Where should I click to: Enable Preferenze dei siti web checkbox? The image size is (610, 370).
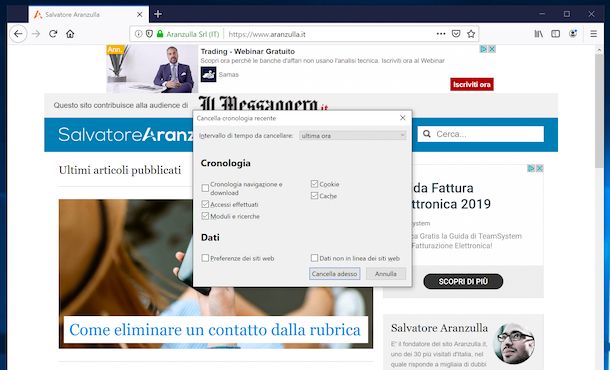205,258
